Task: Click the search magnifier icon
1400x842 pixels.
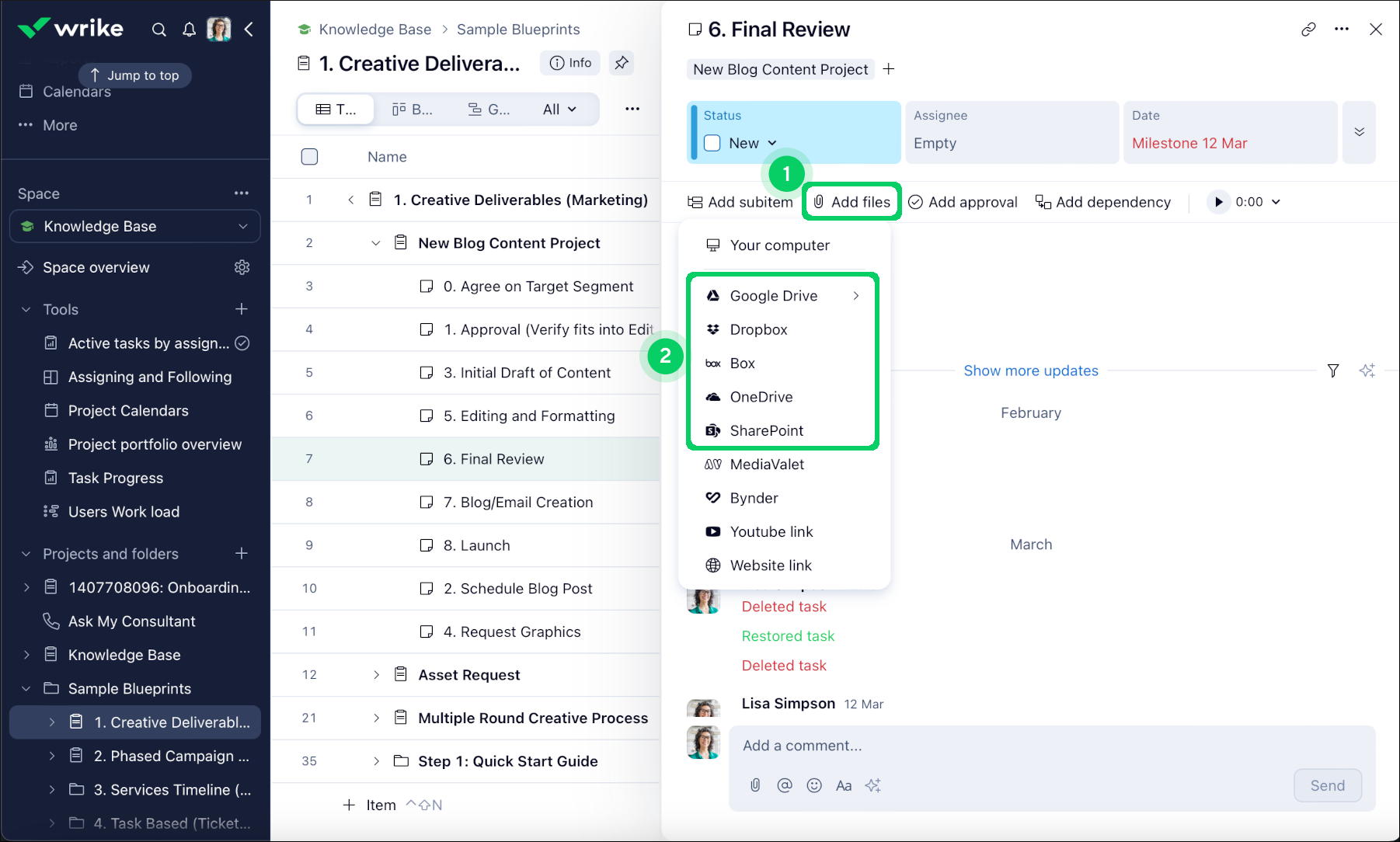Action: (x=159, y=30)
